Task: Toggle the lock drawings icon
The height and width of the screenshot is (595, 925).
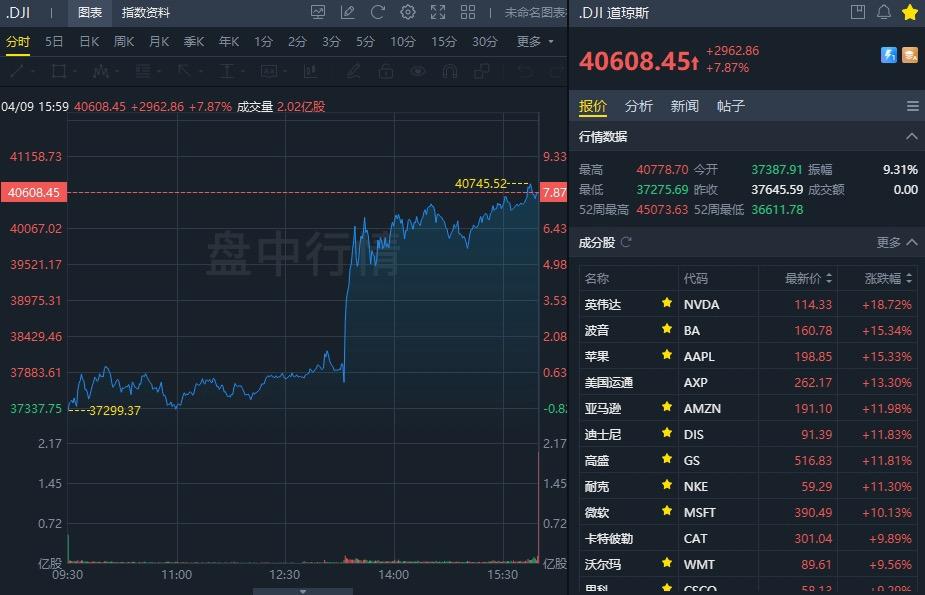Action: click(386, 71)
